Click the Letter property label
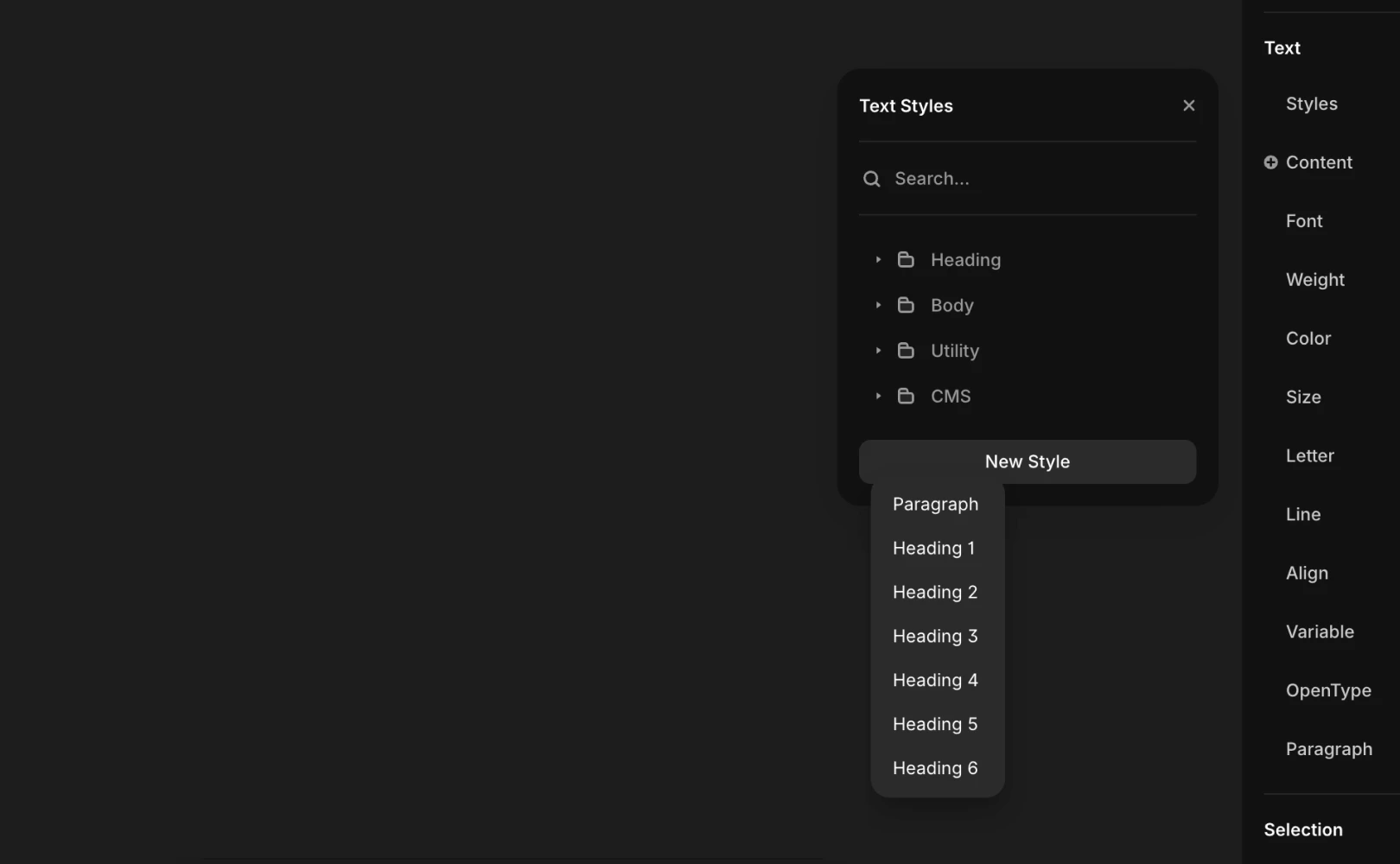Viewport: 1400px width, 864px height. tap(1310, 456)
